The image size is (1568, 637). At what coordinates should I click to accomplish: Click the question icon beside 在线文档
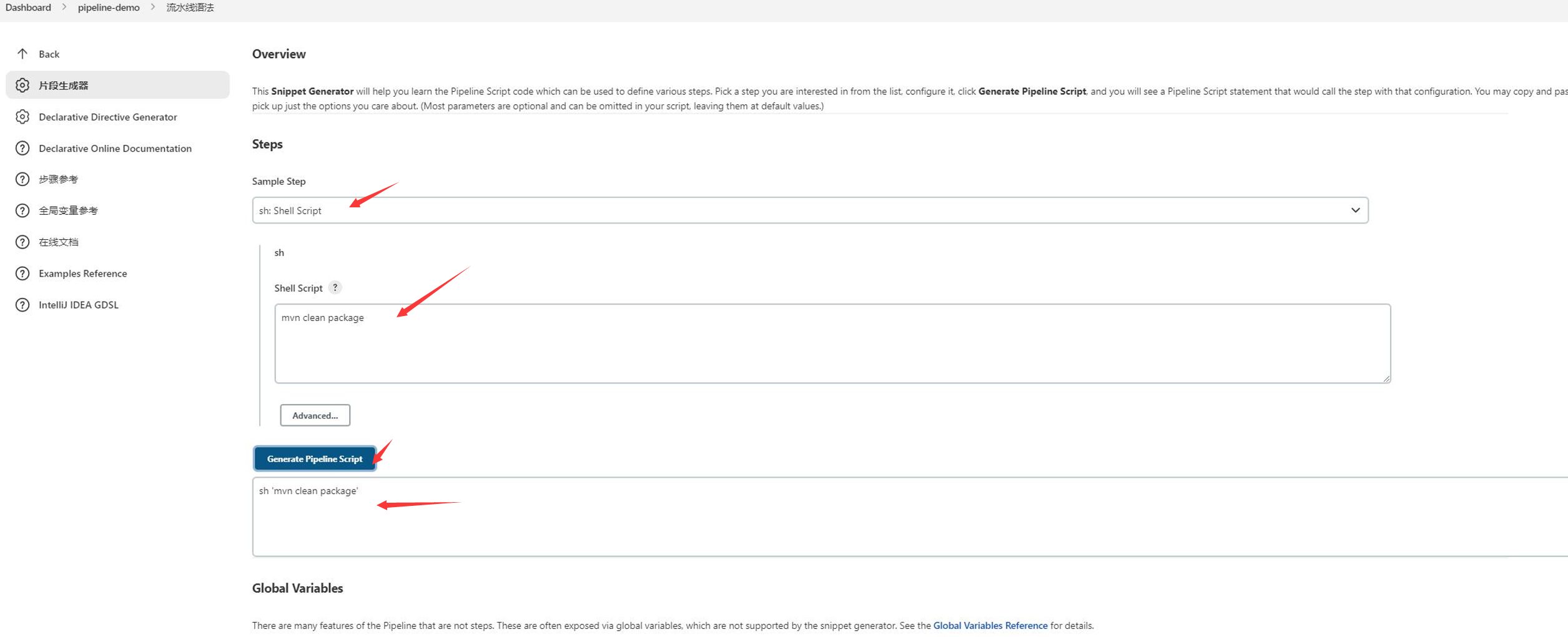point(22,242)
